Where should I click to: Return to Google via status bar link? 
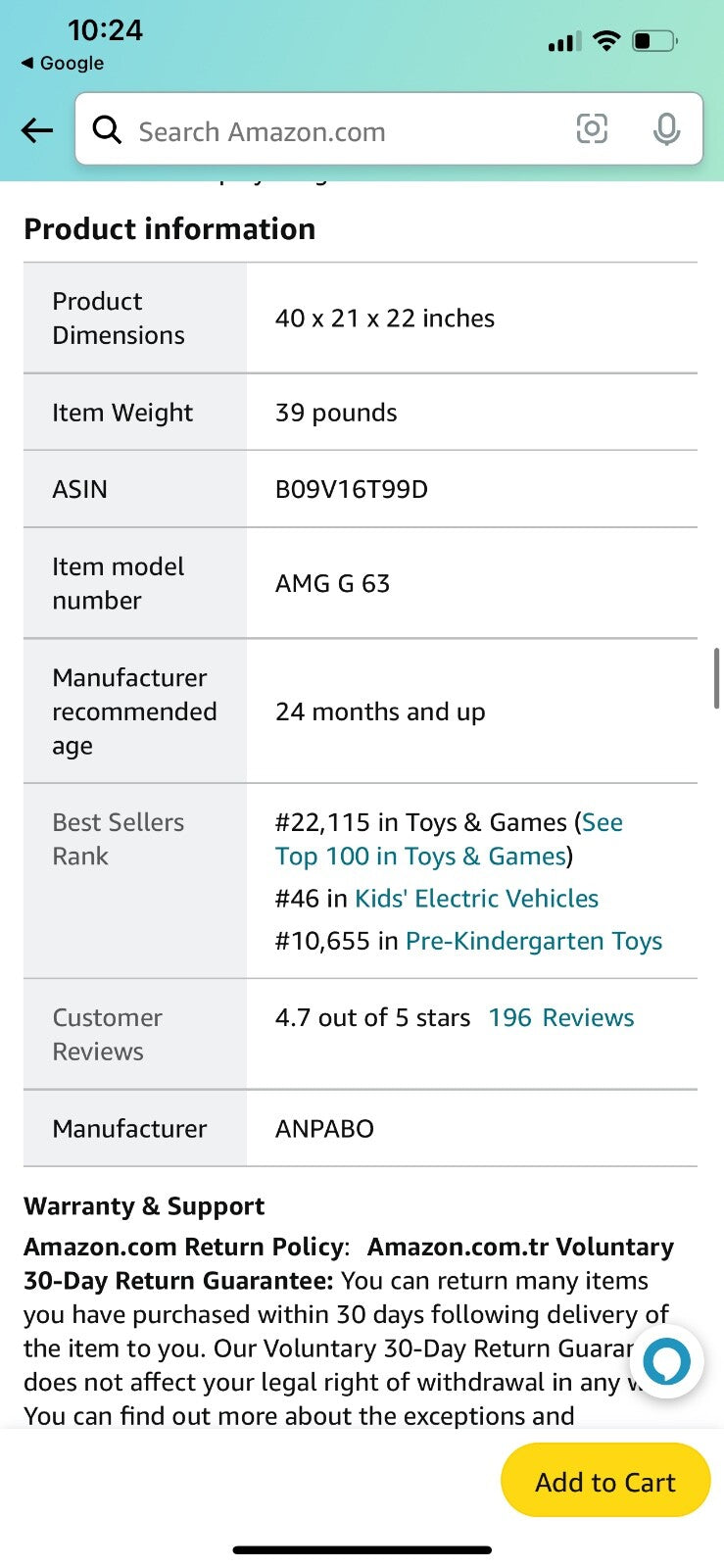(x=63, y=63)
